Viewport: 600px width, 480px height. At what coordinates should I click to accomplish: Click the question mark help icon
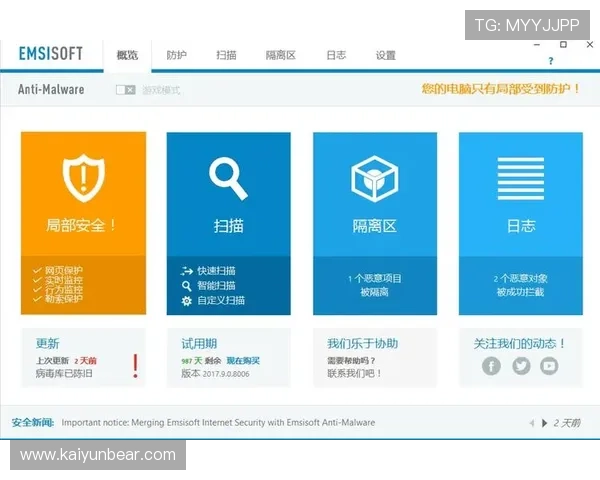pyautogui.click(x=550, y=62)
